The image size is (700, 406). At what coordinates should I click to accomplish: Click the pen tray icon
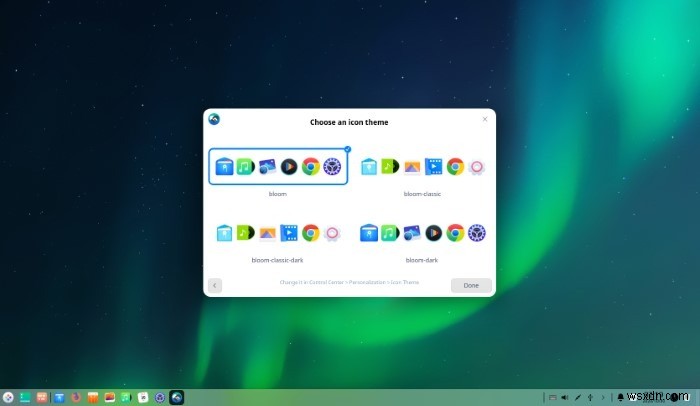click(578, 397)
